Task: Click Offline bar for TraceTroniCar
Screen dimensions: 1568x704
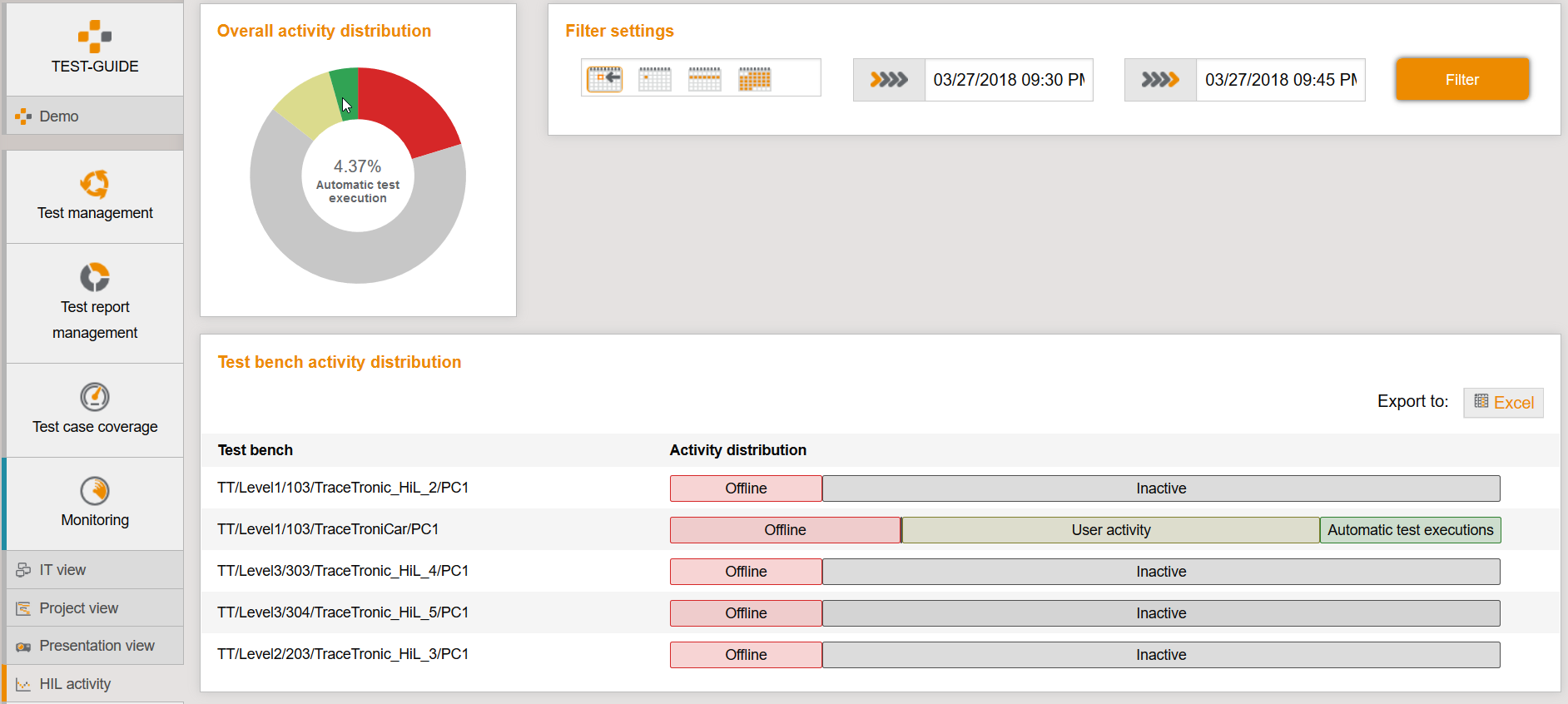Action: pyautogui.click(x=785, y=530)
